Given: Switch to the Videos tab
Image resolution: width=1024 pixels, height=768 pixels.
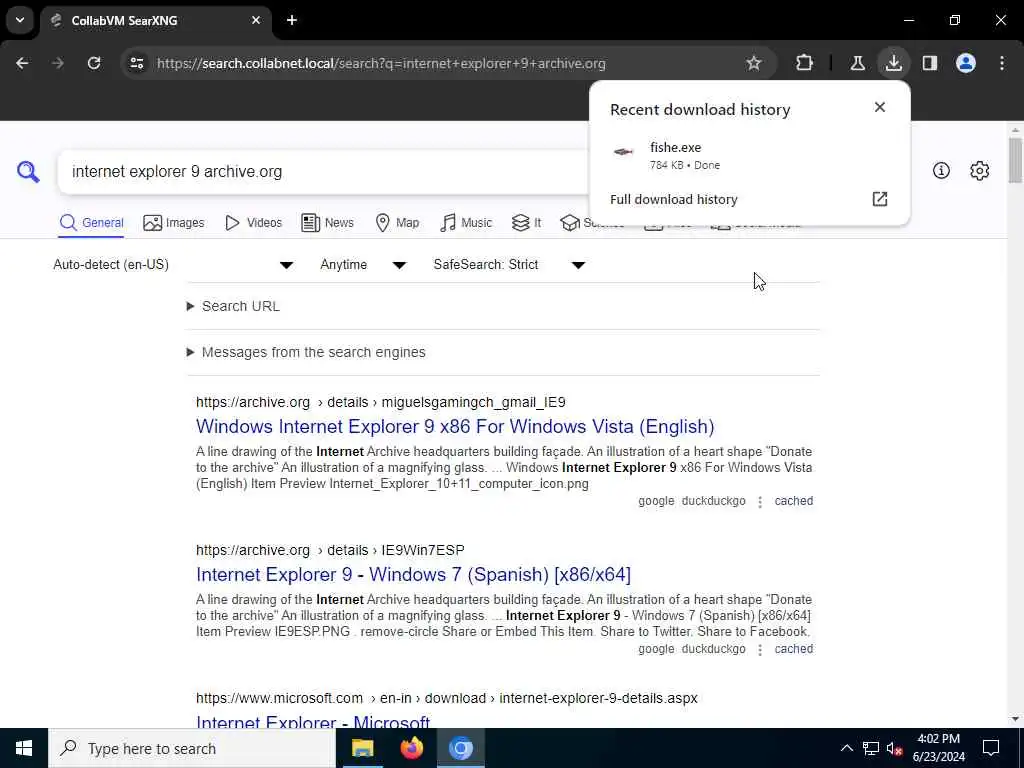Looking at the screenshot, I should 253,223.
